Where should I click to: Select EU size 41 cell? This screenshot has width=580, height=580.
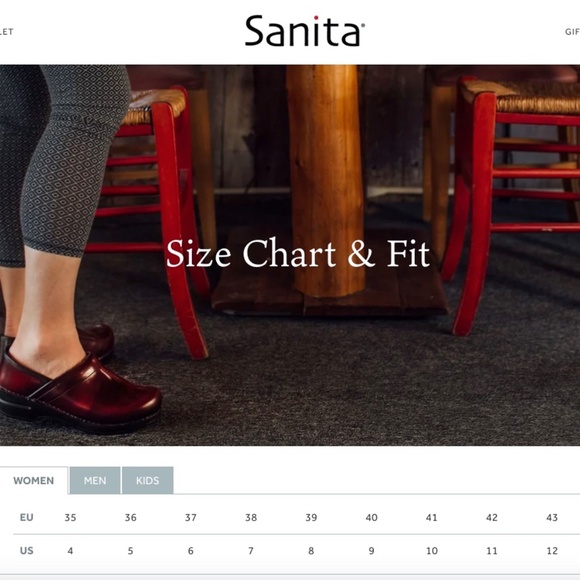431,517
